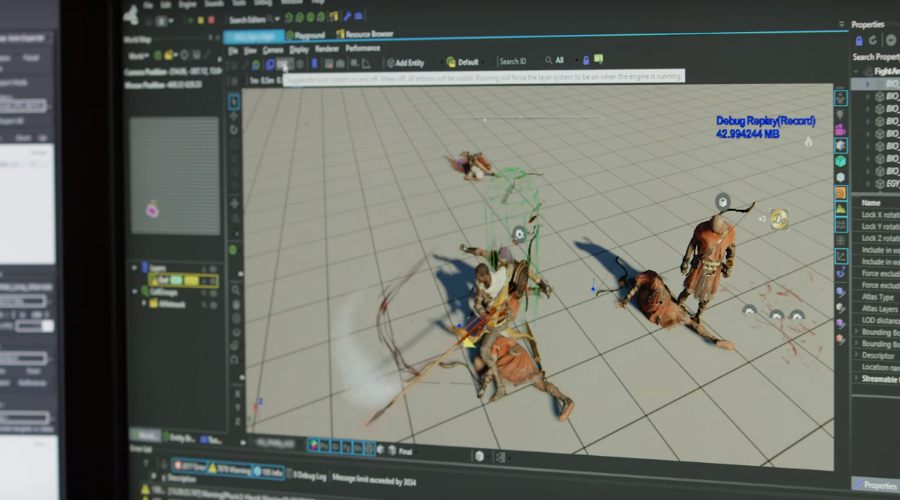Click the Search ID input field
The width and height of the screenshot is (900, 500).
click(x=518, y=61)
